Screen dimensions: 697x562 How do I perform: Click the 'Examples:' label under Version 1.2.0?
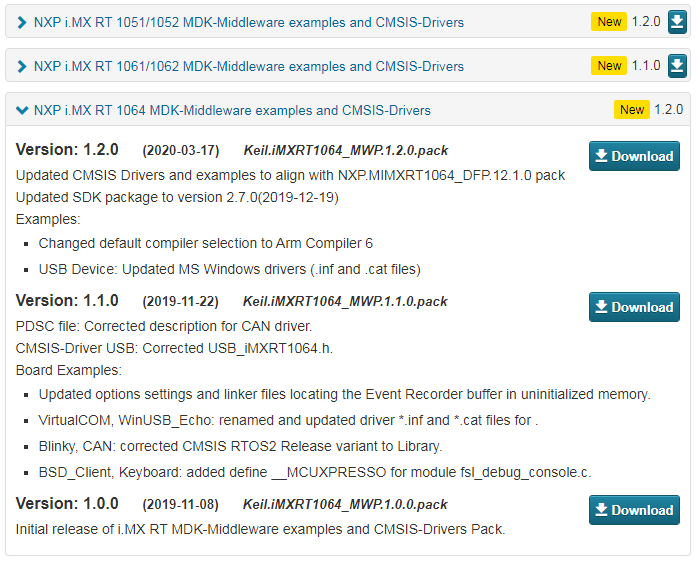48,220
